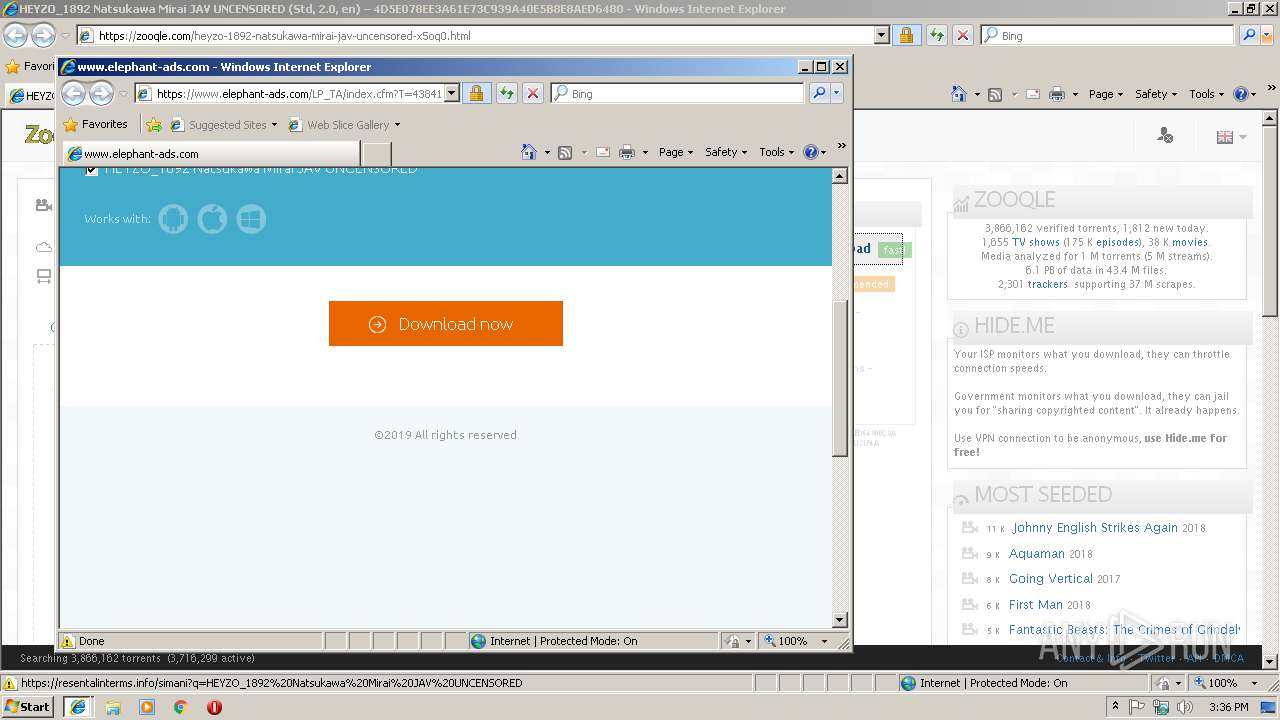Screen dimensions: 1280x720
Task: Stop loading in the popup window
Action: 533,93
